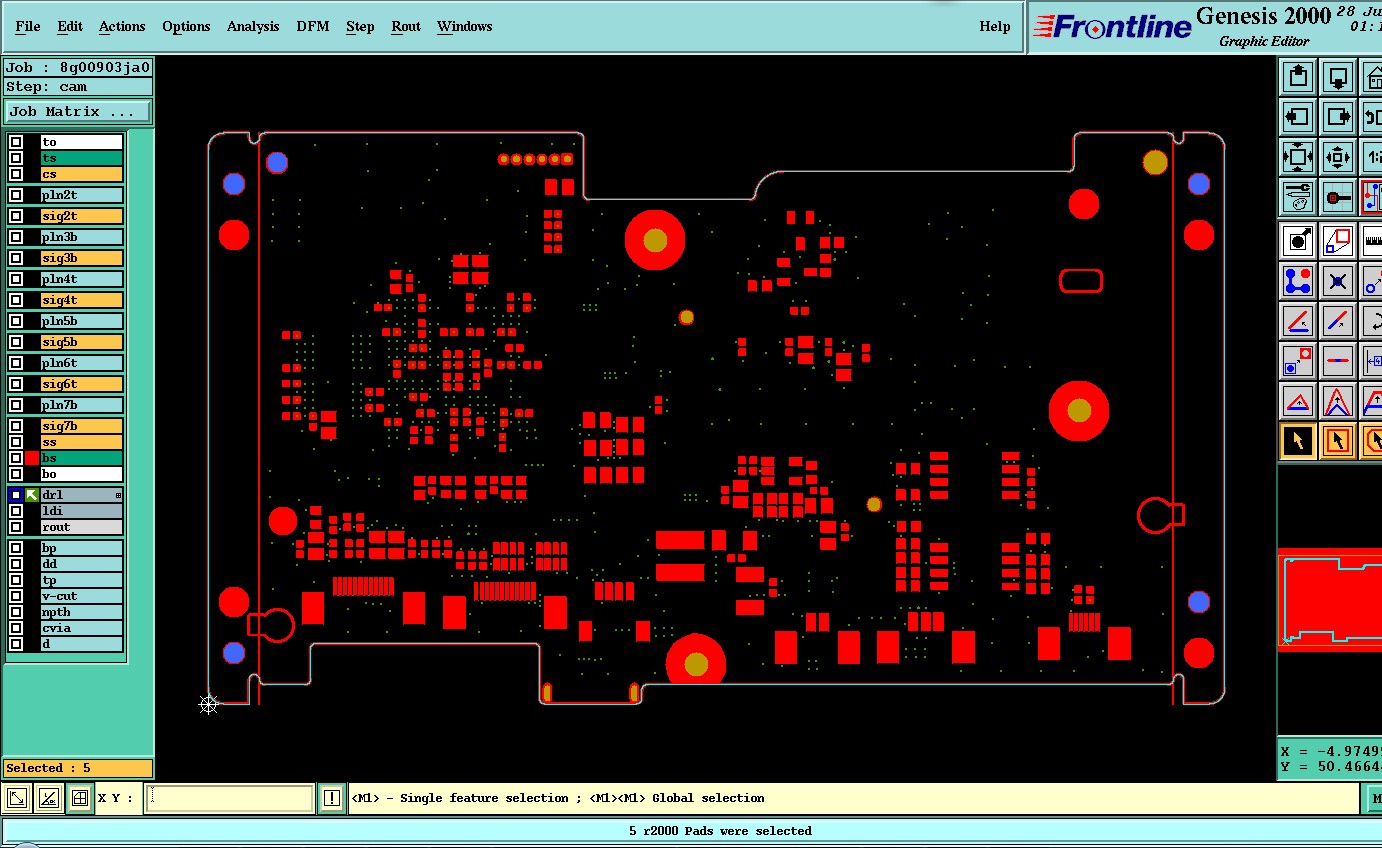The height and width of the screenshot is (848, 1382).
Task: Select the black-background arrow pointer tool
Action: (x=1298, y=441)
